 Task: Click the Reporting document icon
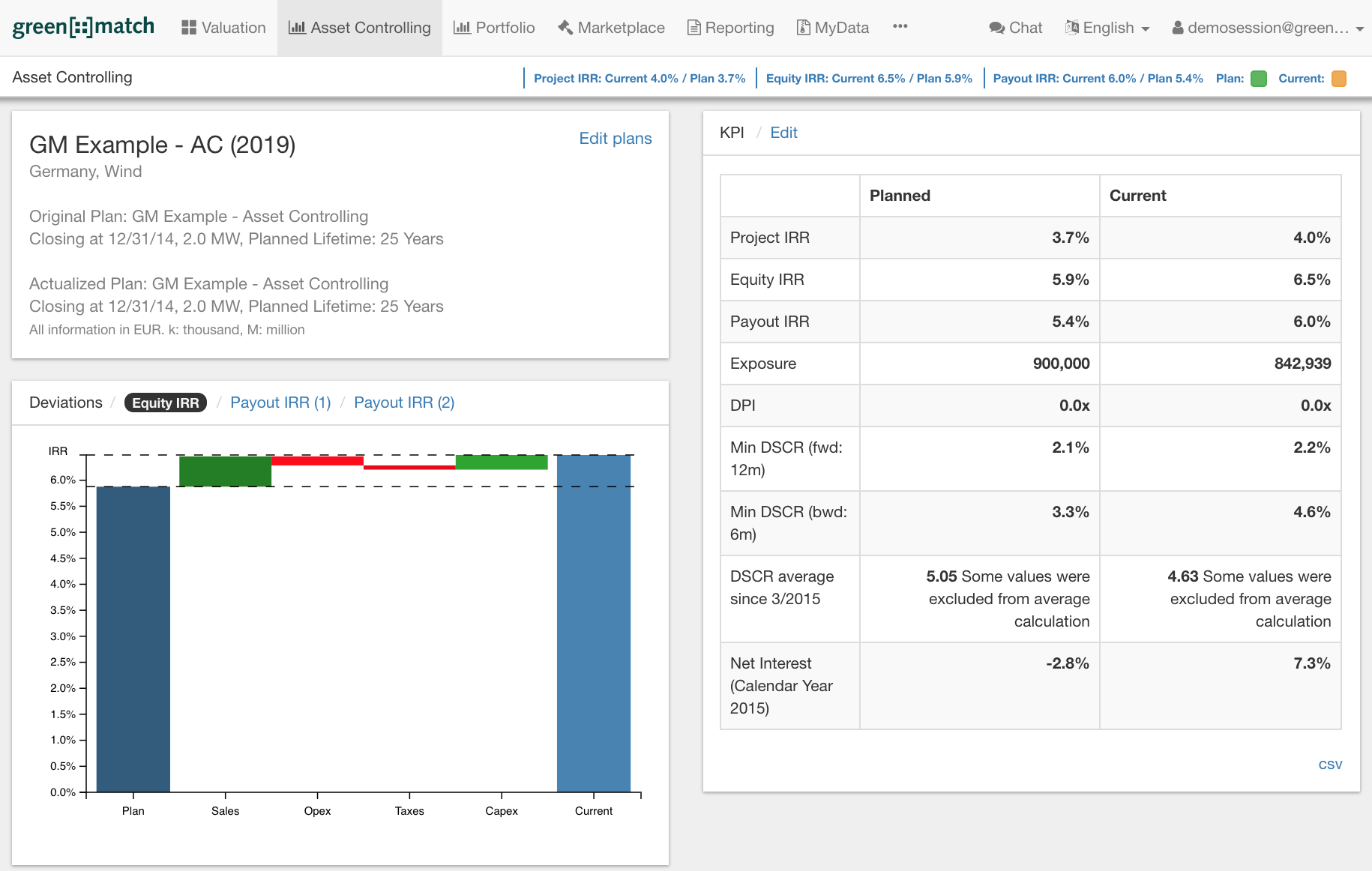click(694, 28)
